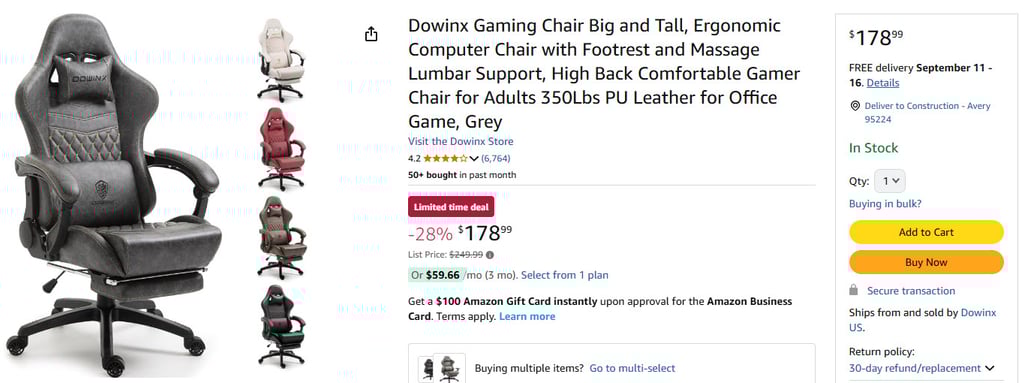The image size is (1024, 383).
Task: Open Go to multi-select link
Action: pyautogui.click(x=632, y=368)
